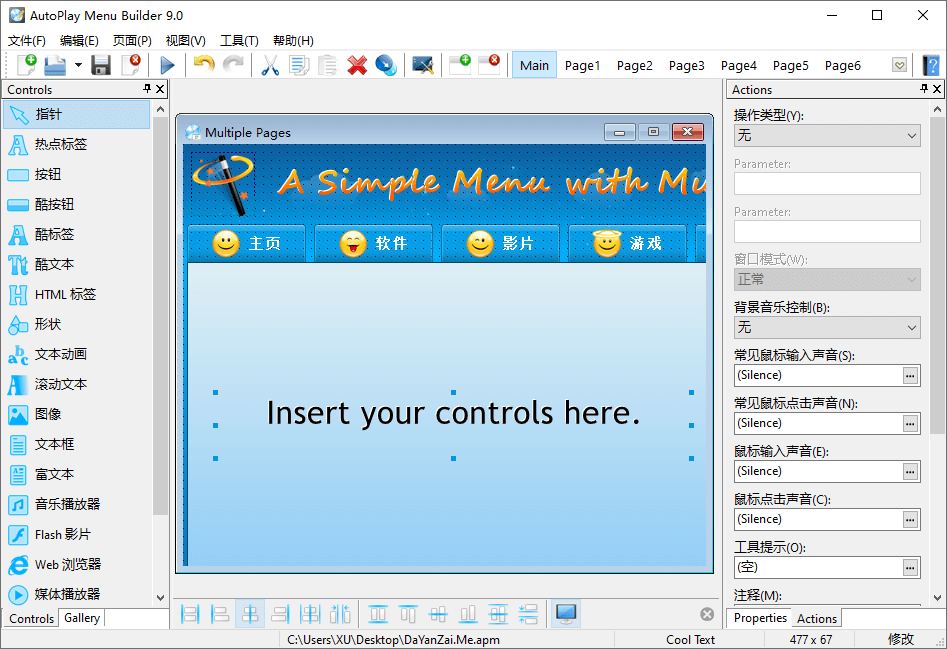Screen dimensions: 947x649
Task: Browse sound for 鼠标输入声音(E)
Action: tap(910, 472)
